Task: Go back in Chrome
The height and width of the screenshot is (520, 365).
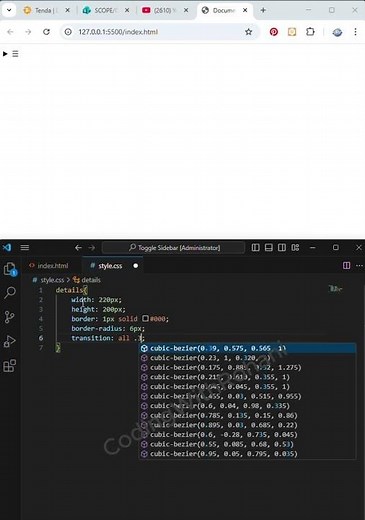Action: pos(10,32)
